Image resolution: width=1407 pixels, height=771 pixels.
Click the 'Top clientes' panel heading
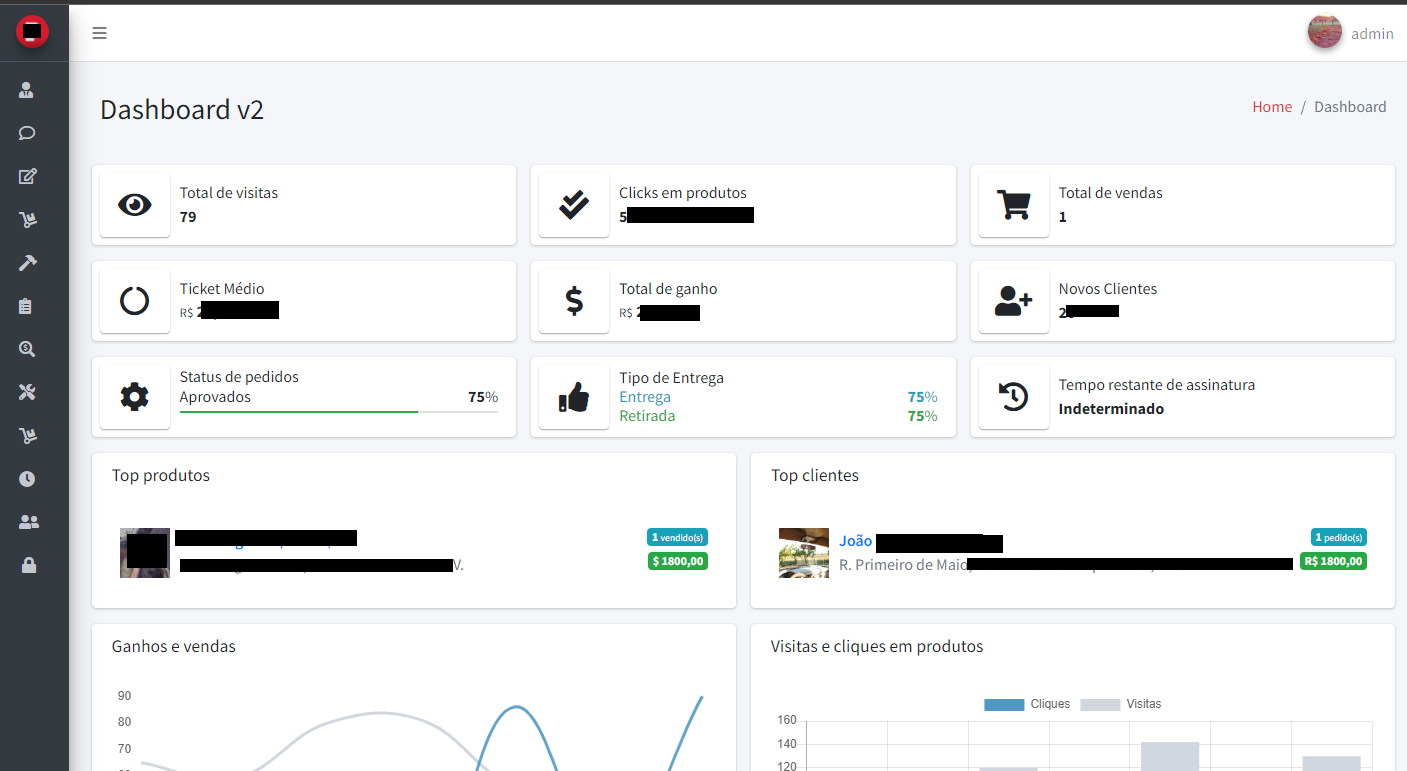pos(815,476)
